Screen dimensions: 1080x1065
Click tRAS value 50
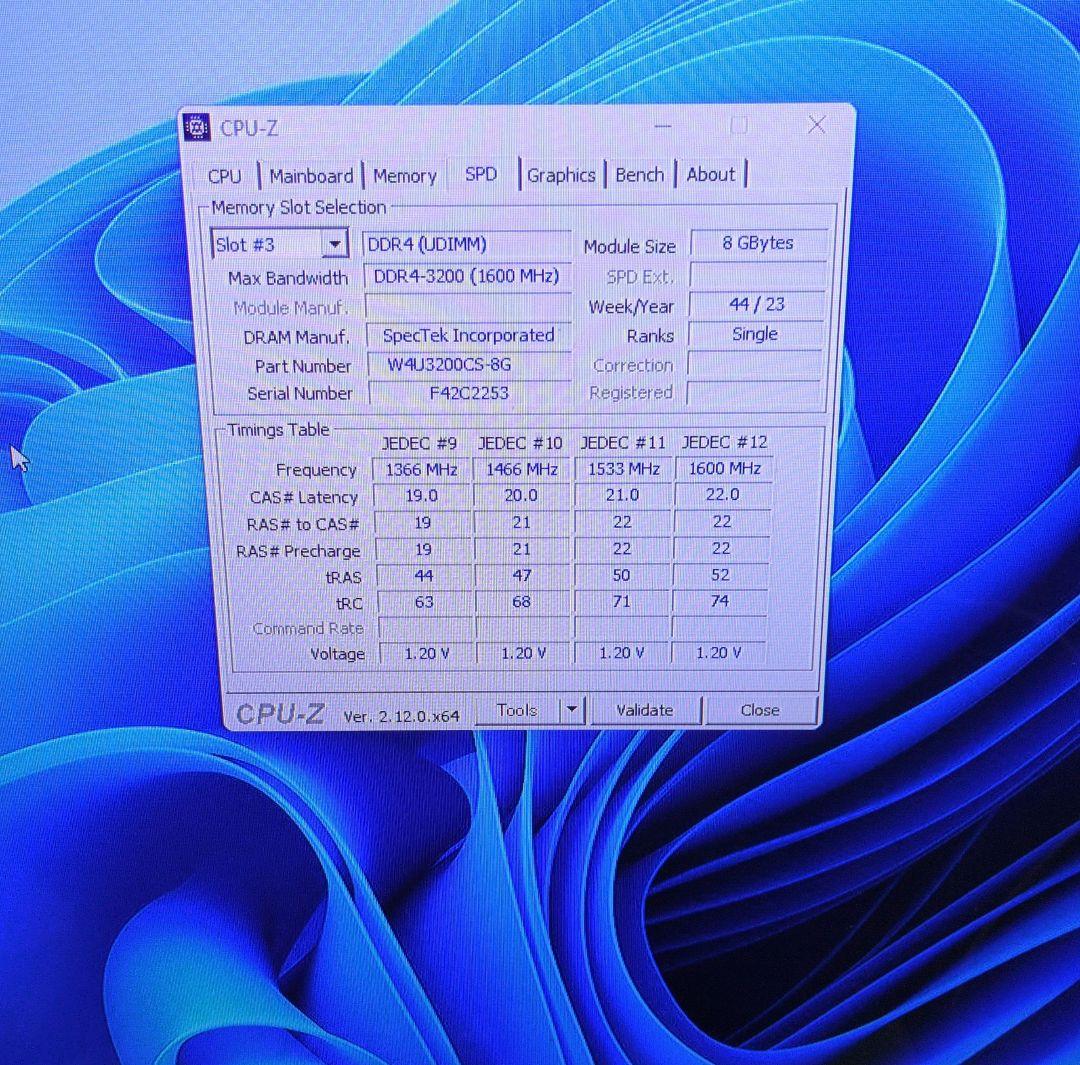pyautogui.click(x=621, y=575)
